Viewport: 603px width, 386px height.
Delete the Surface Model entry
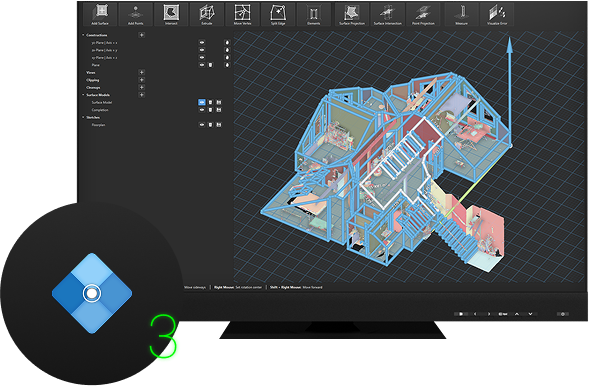(210, 102)
